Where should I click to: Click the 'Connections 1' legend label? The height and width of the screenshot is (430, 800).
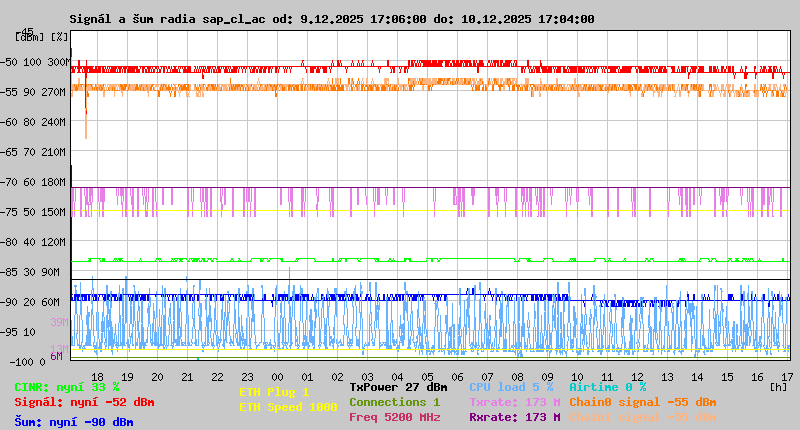point(394,402)
